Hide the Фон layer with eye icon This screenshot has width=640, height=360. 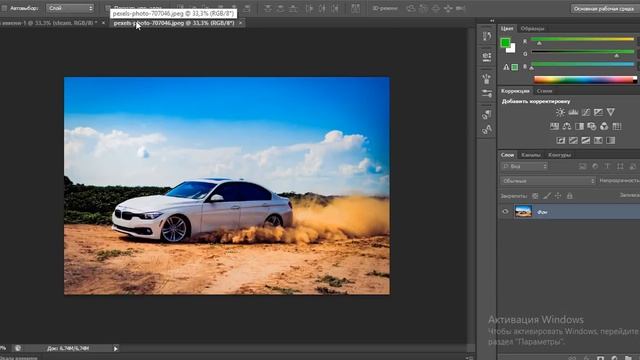[x=505, y=211]
